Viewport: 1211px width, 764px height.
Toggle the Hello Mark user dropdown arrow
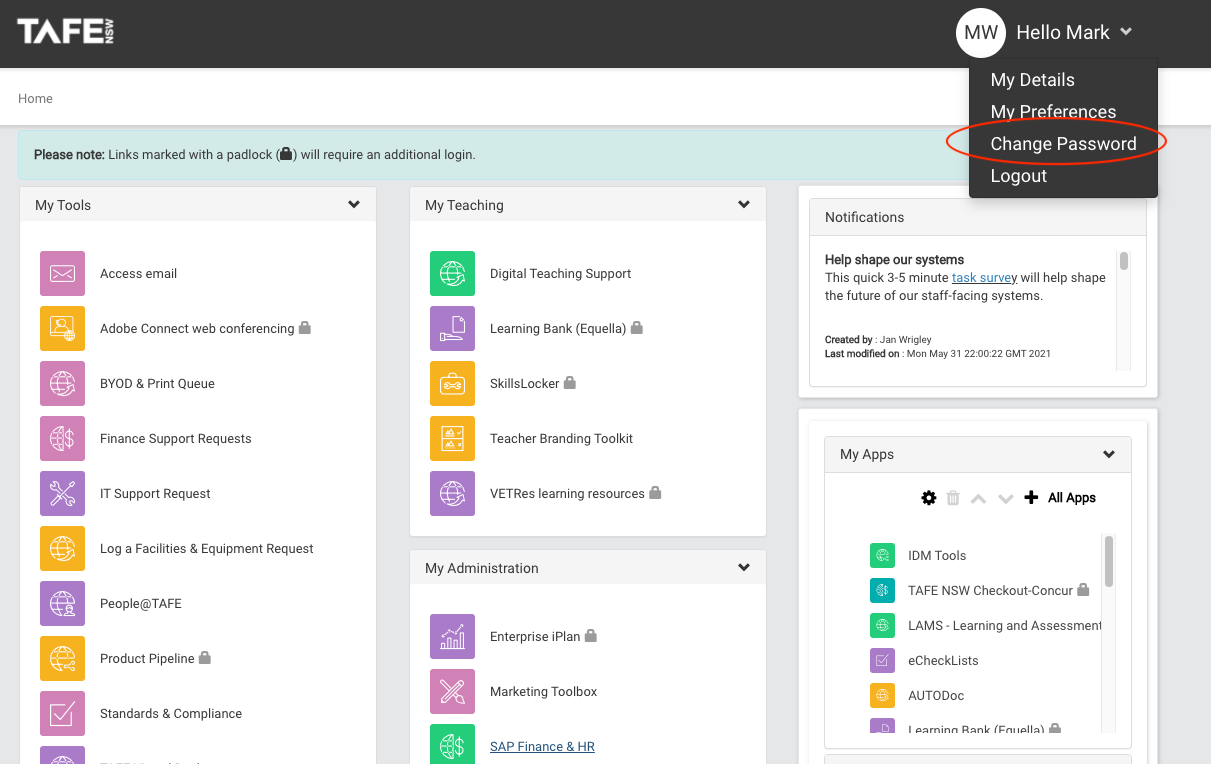pyautogui.click(x=1126, y=32)
